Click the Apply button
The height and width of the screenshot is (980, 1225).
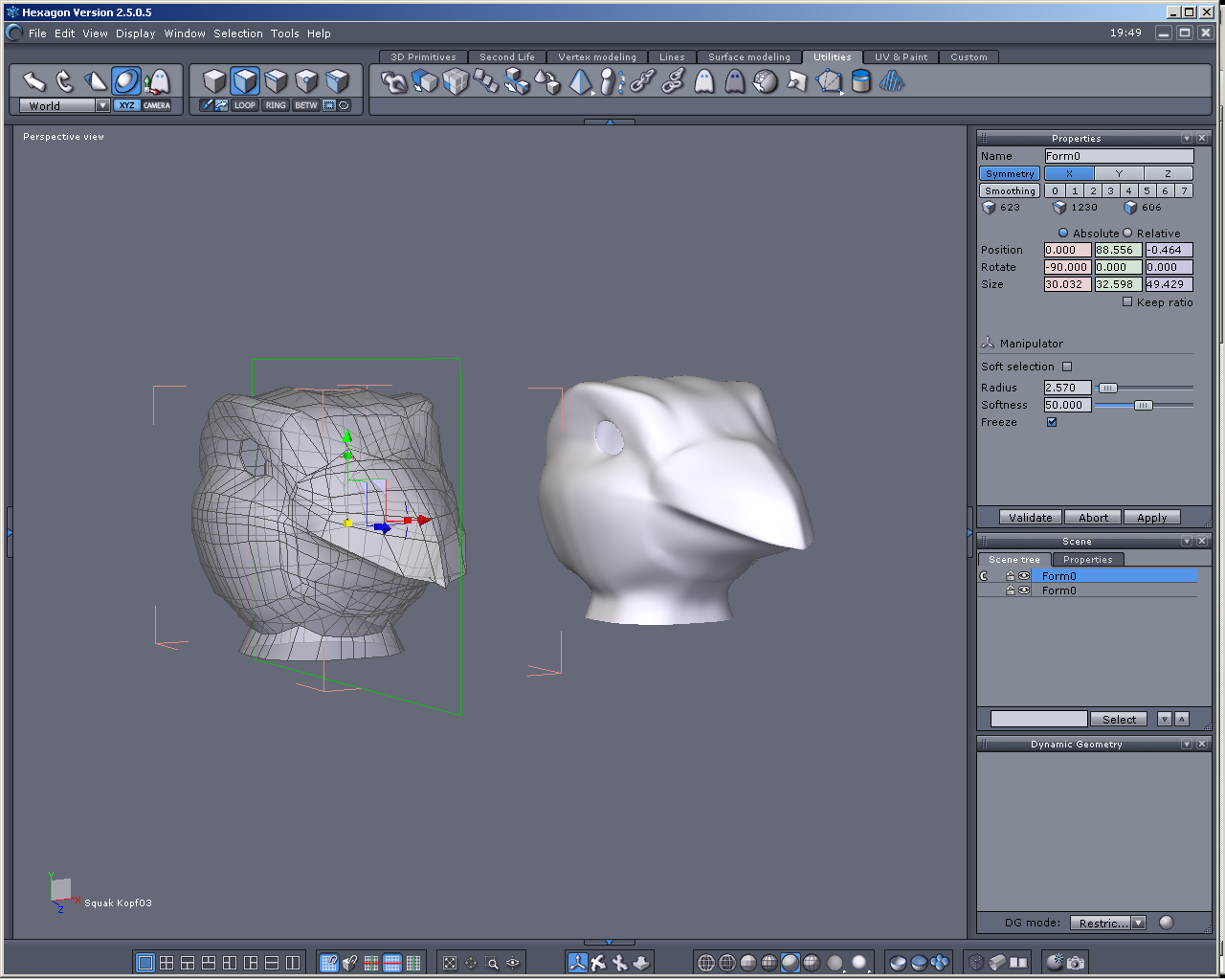1151,518
